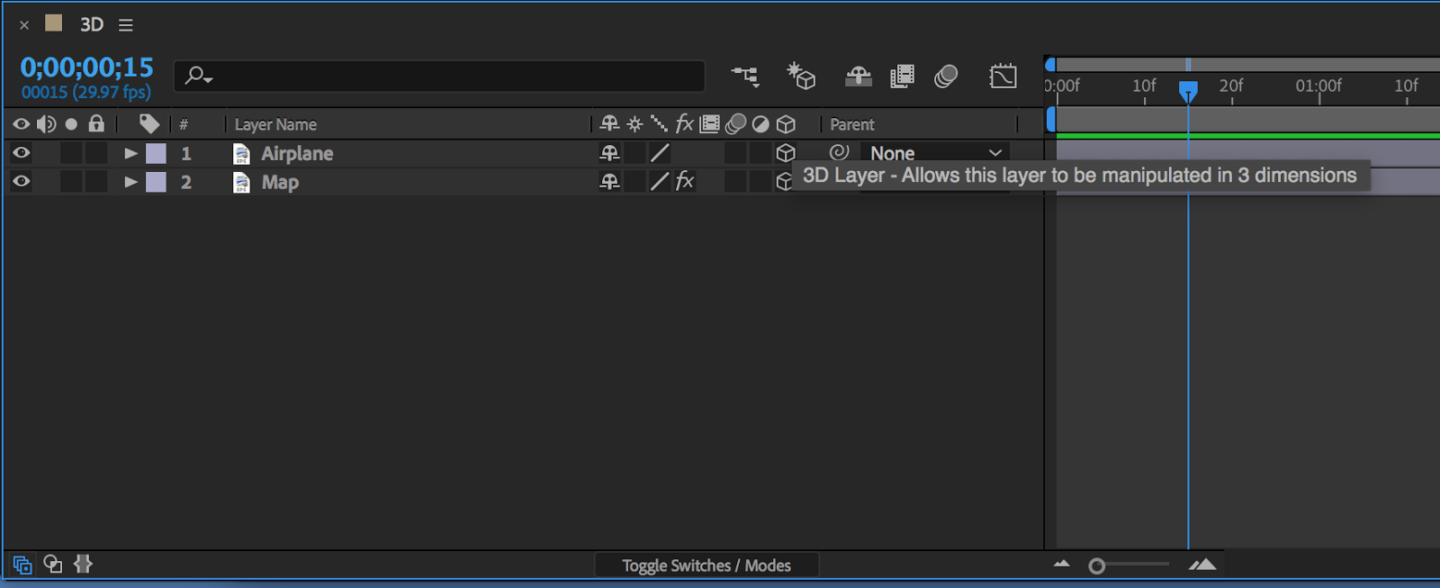Toggle Shy switch on Map layer
Screen dimensions: 1440x588
tap(609, 182)
